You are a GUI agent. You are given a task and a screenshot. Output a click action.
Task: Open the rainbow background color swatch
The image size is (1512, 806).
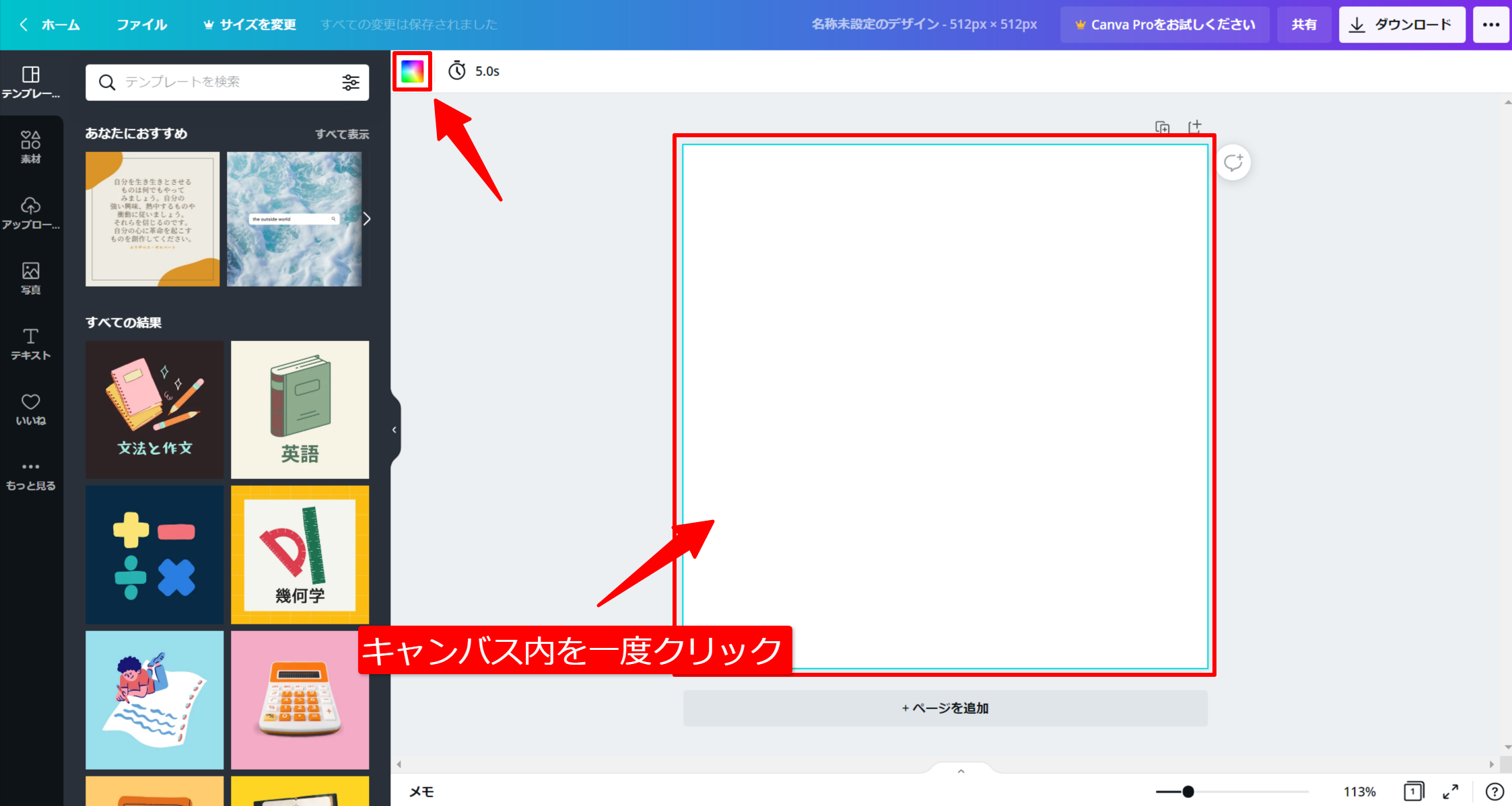click(412, 71)
